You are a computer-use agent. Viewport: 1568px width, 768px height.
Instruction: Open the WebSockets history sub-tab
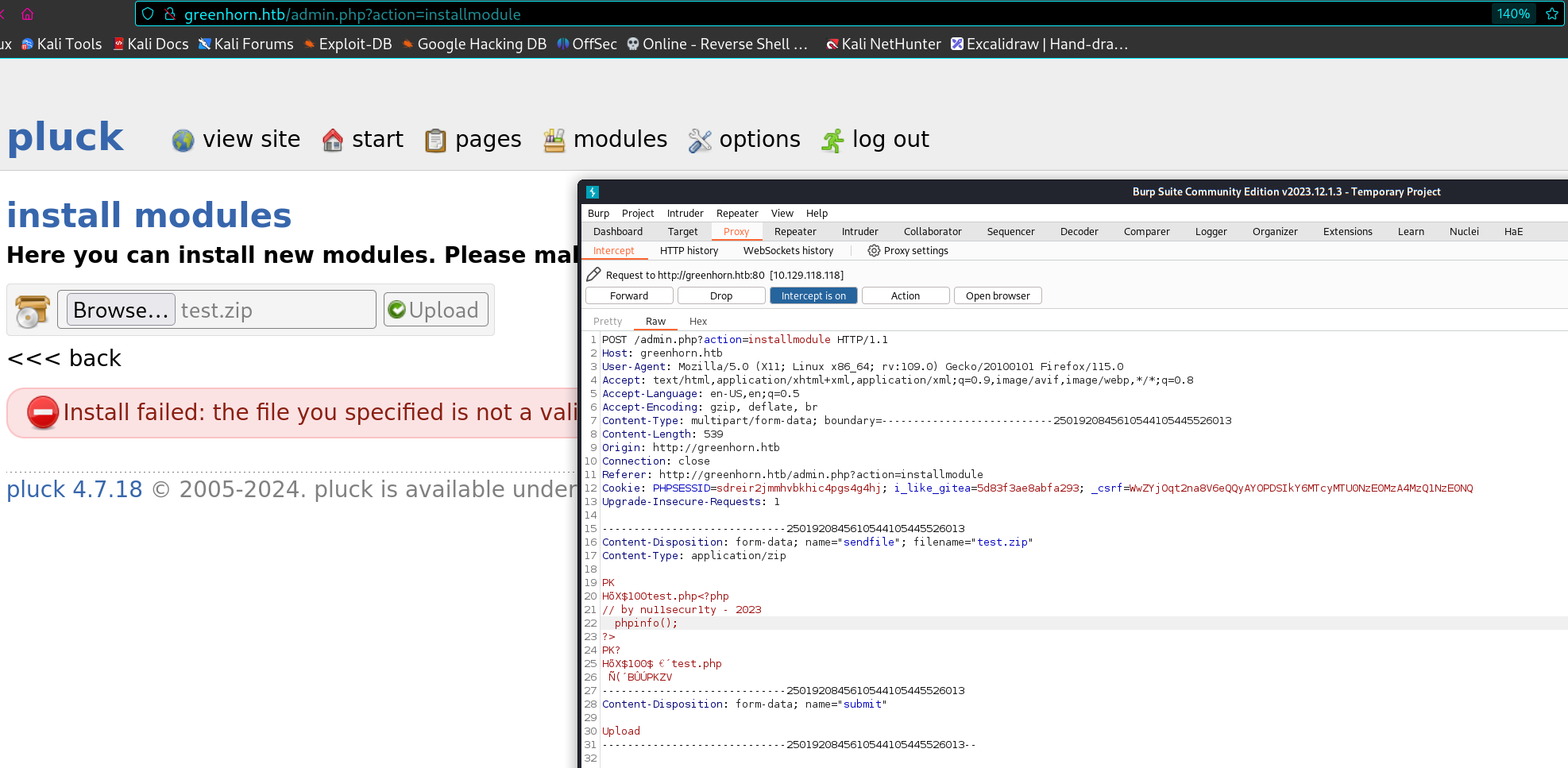point(788,250)
